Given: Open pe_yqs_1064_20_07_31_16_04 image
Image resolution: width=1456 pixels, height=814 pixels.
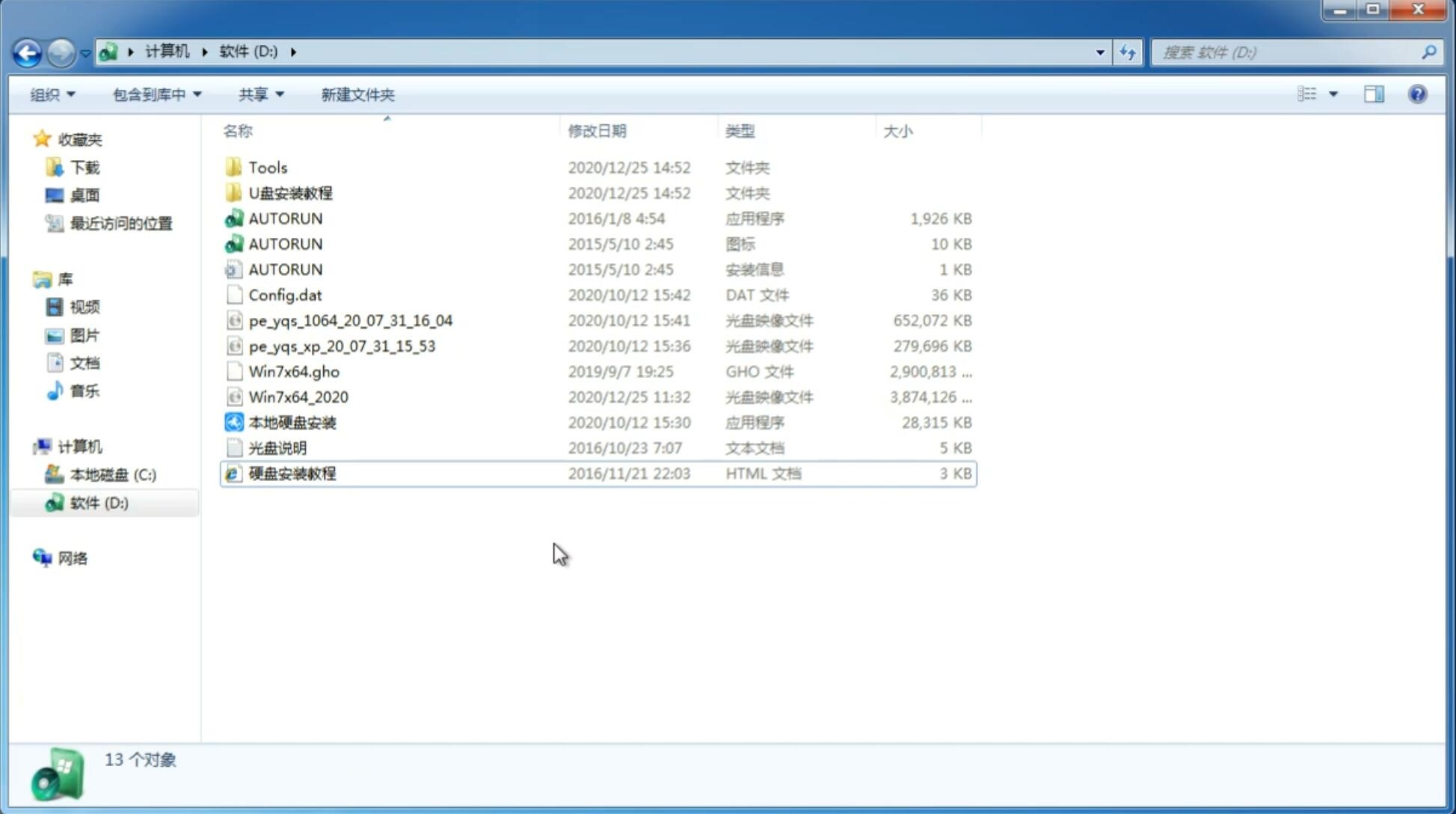Looking at the screenshot, I should pyautogui.click(x=351, y=320).
